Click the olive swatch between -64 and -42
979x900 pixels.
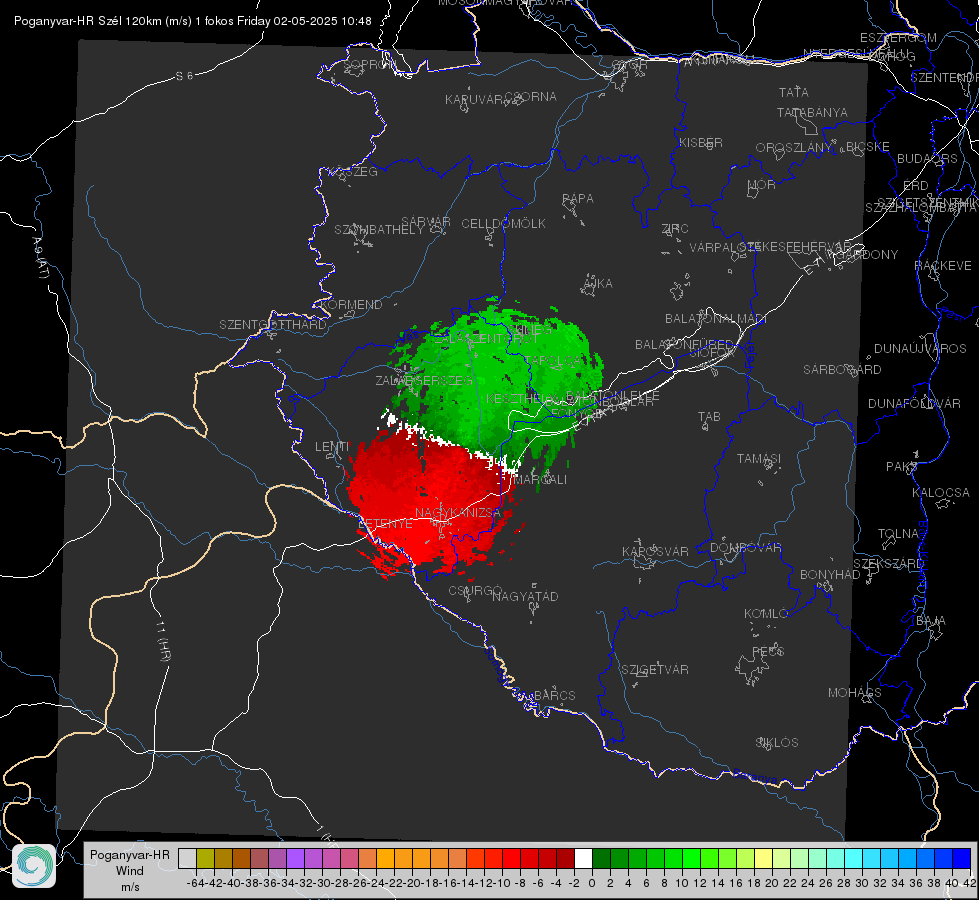point(205,858)
